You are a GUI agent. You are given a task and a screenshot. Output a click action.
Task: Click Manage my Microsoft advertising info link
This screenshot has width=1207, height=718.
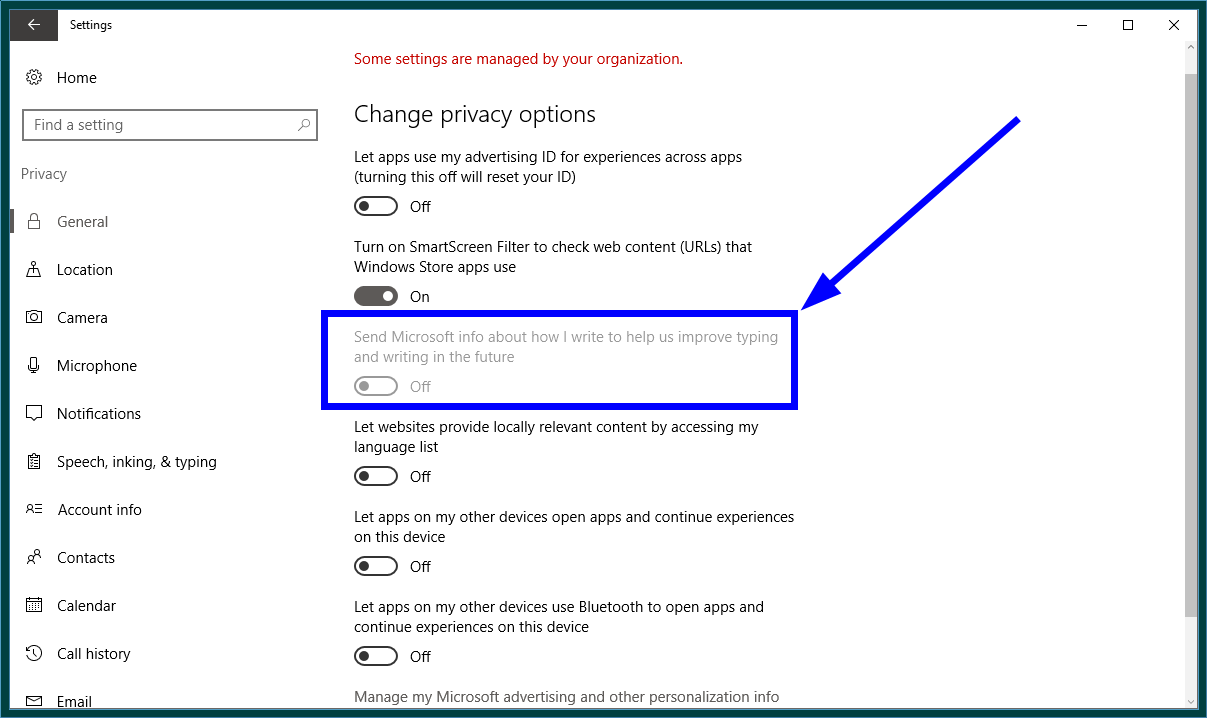[x=566, y=696]
